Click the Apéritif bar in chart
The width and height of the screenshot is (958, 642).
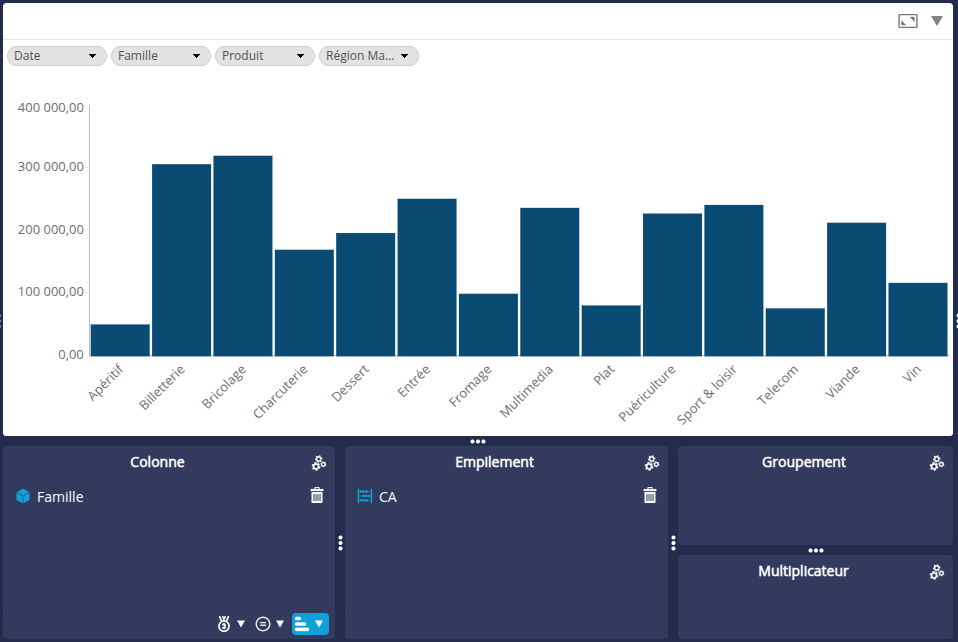tap(120, 340)
